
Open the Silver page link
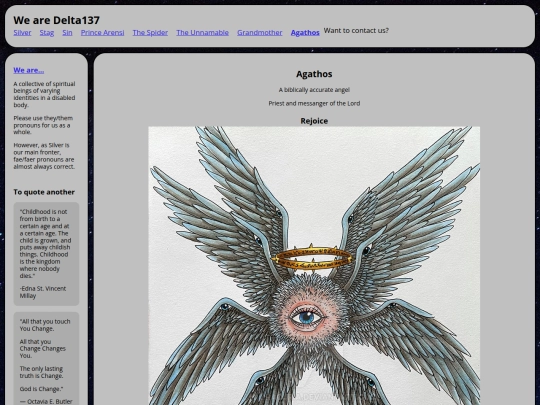(x=22, y=32)
